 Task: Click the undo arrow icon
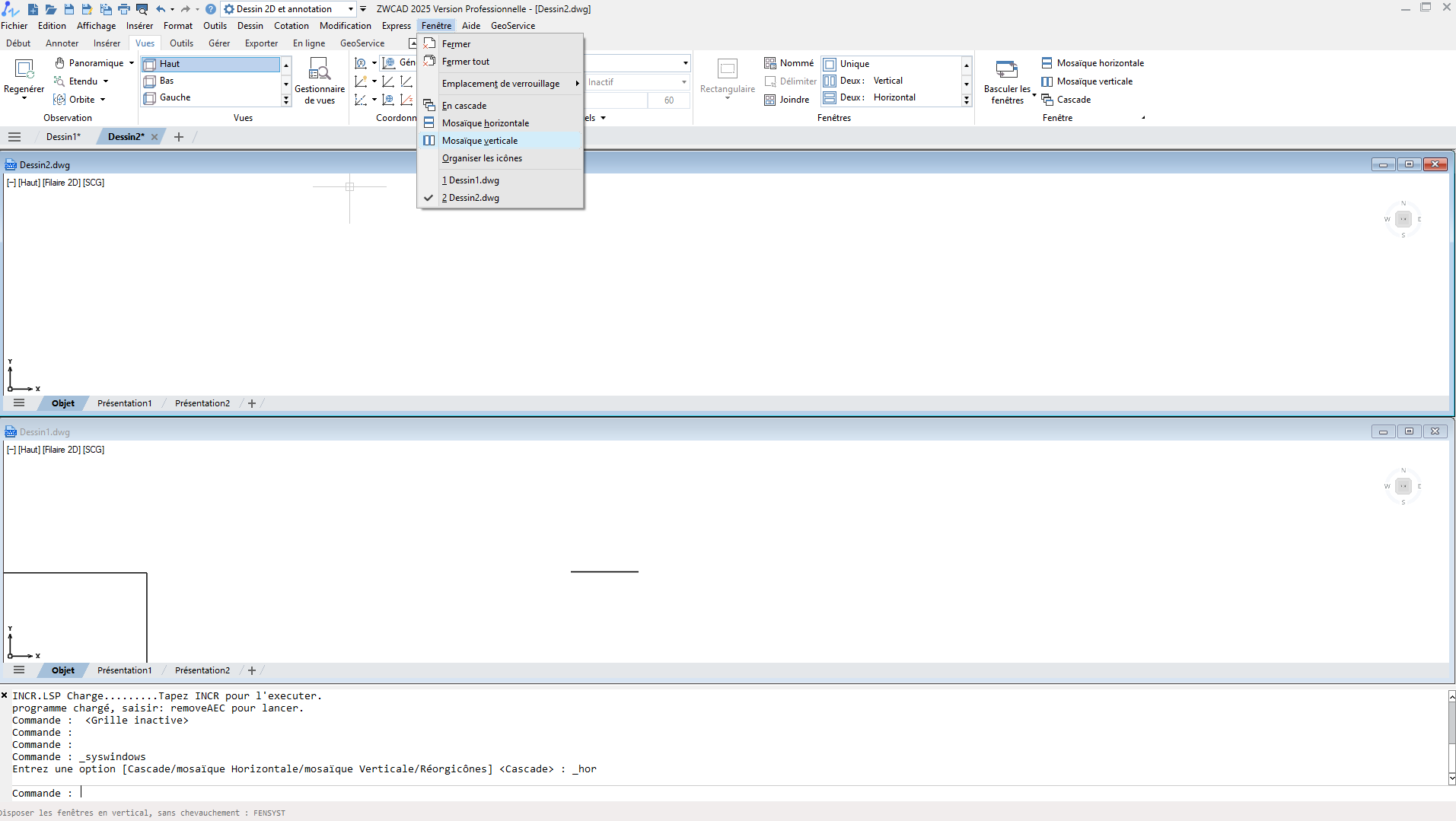pos(161,9)
